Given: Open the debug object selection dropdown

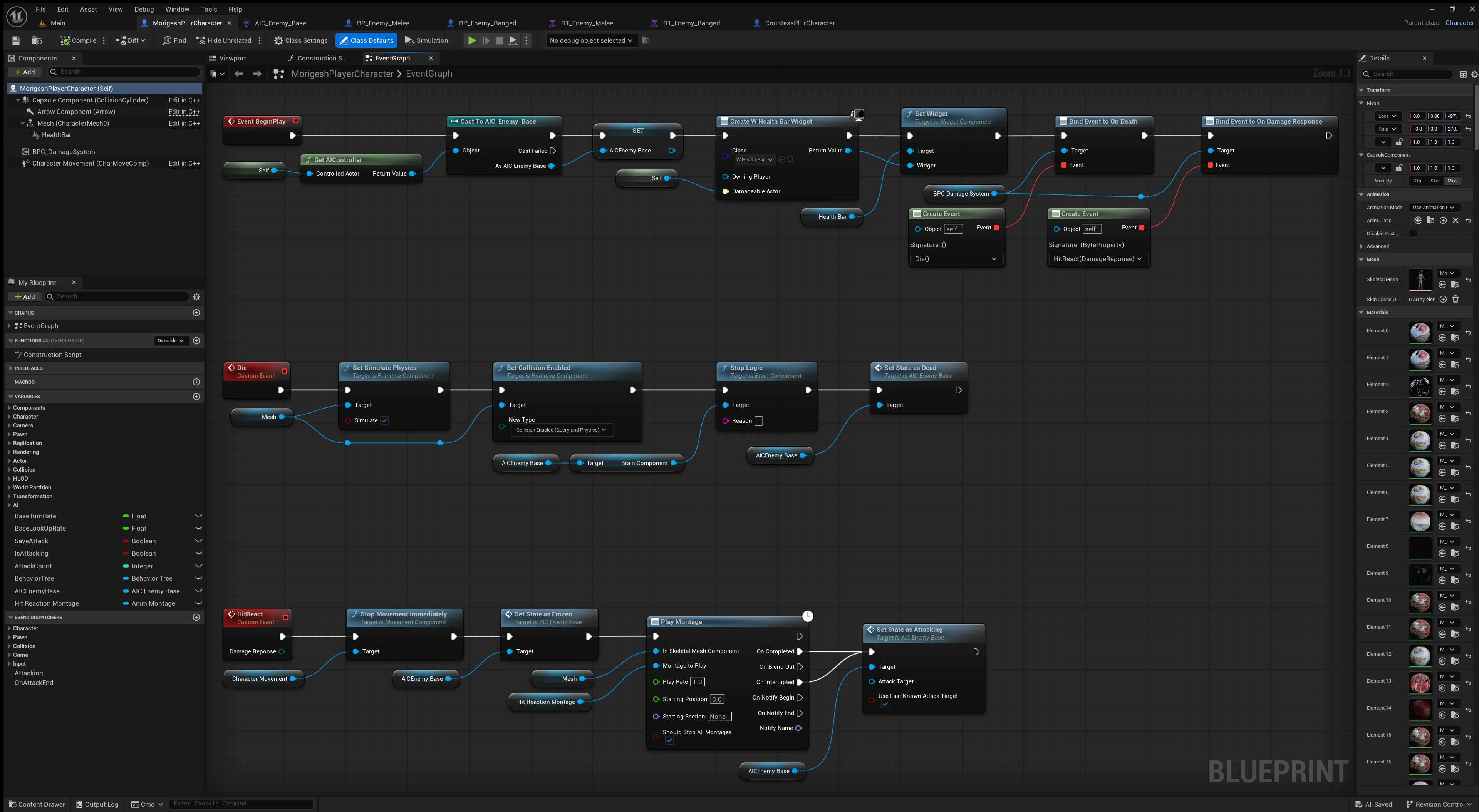Looking at the screenshot, I should coord(590,40).
